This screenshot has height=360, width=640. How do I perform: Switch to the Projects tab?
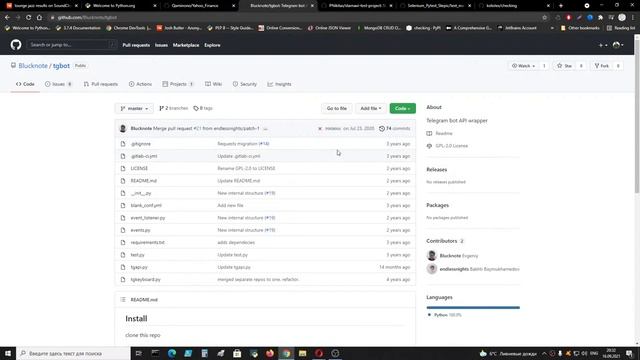tap(178, 84)
